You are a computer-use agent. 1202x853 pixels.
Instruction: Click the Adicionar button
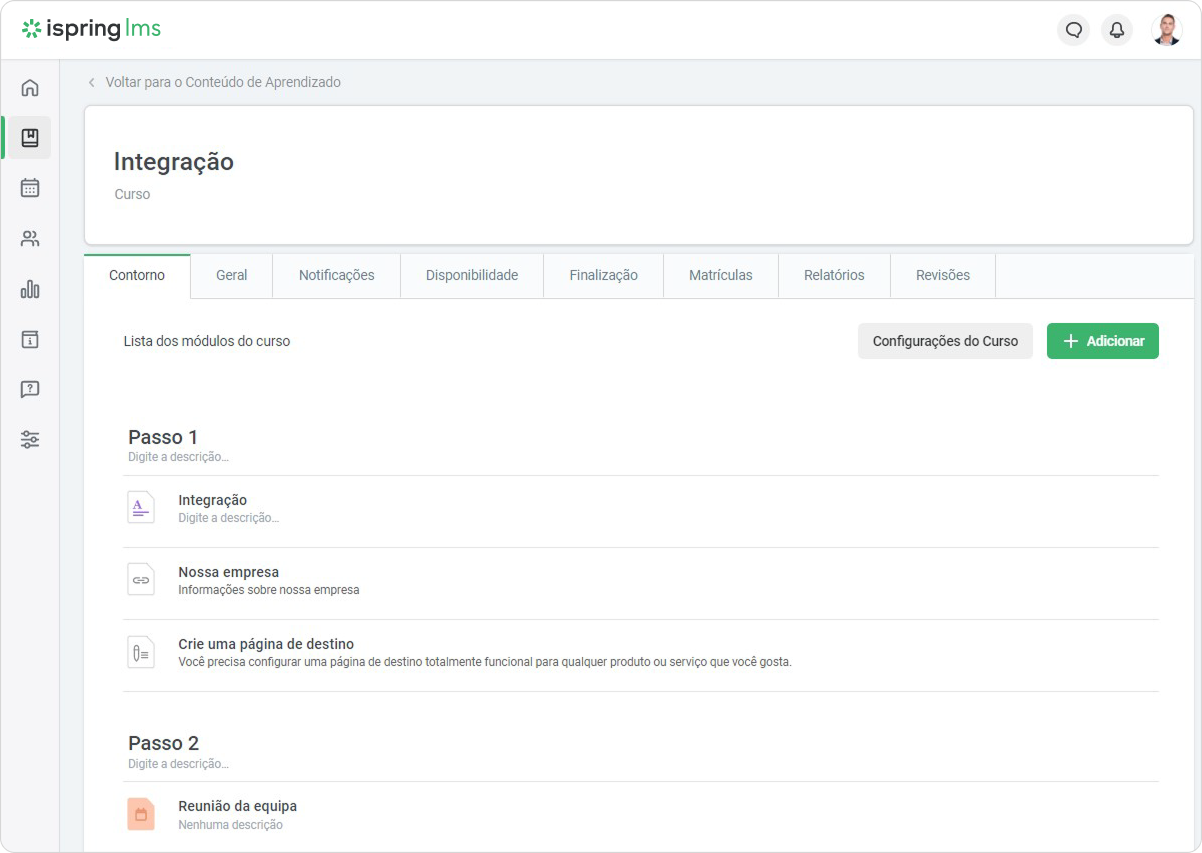1102,341
